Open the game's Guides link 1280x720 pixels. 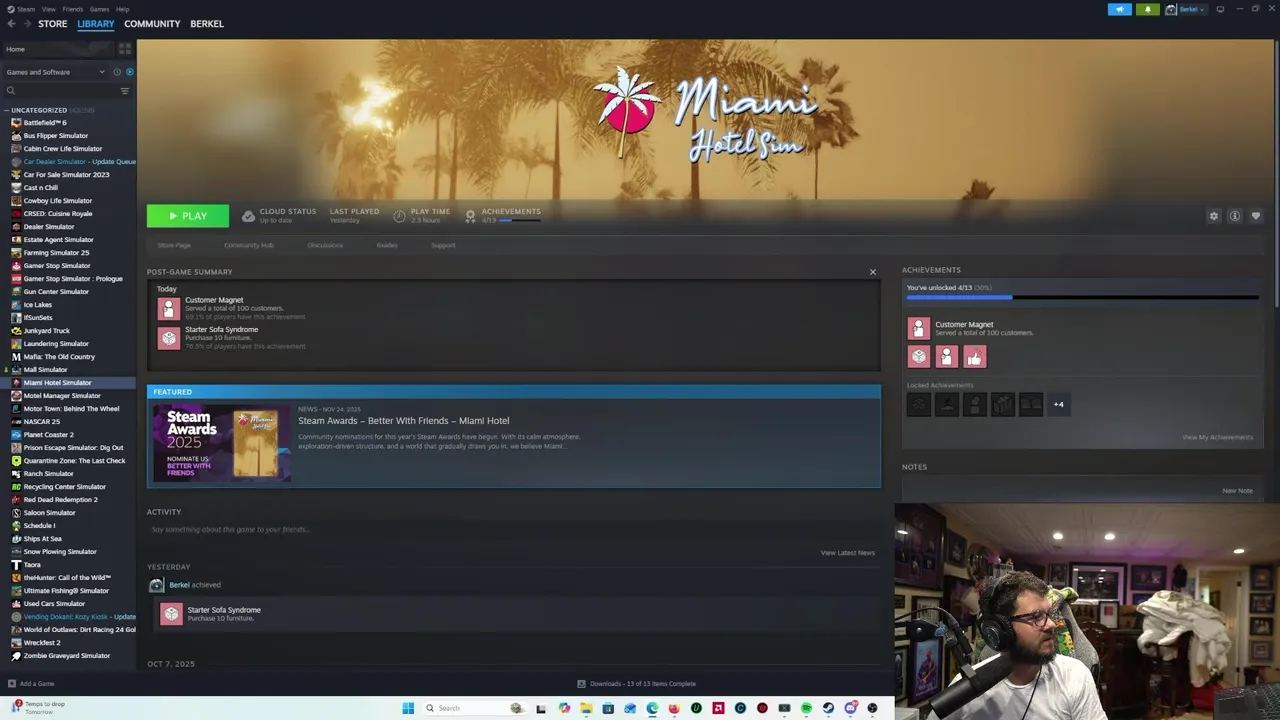(x=387, y=245)
